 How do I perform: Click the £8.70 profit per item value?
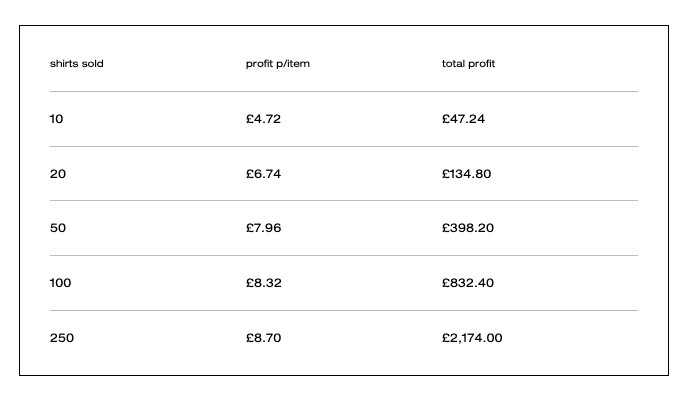pos(263,338)
